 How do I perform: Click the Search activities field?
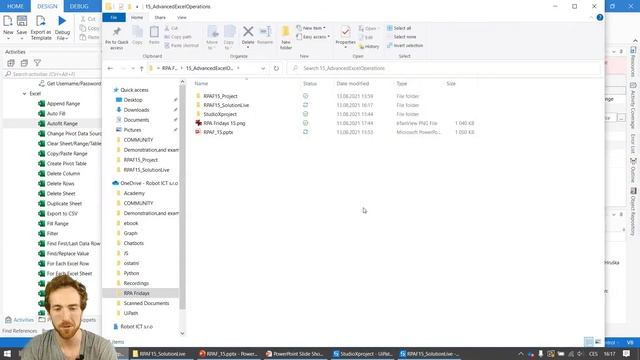52,74
